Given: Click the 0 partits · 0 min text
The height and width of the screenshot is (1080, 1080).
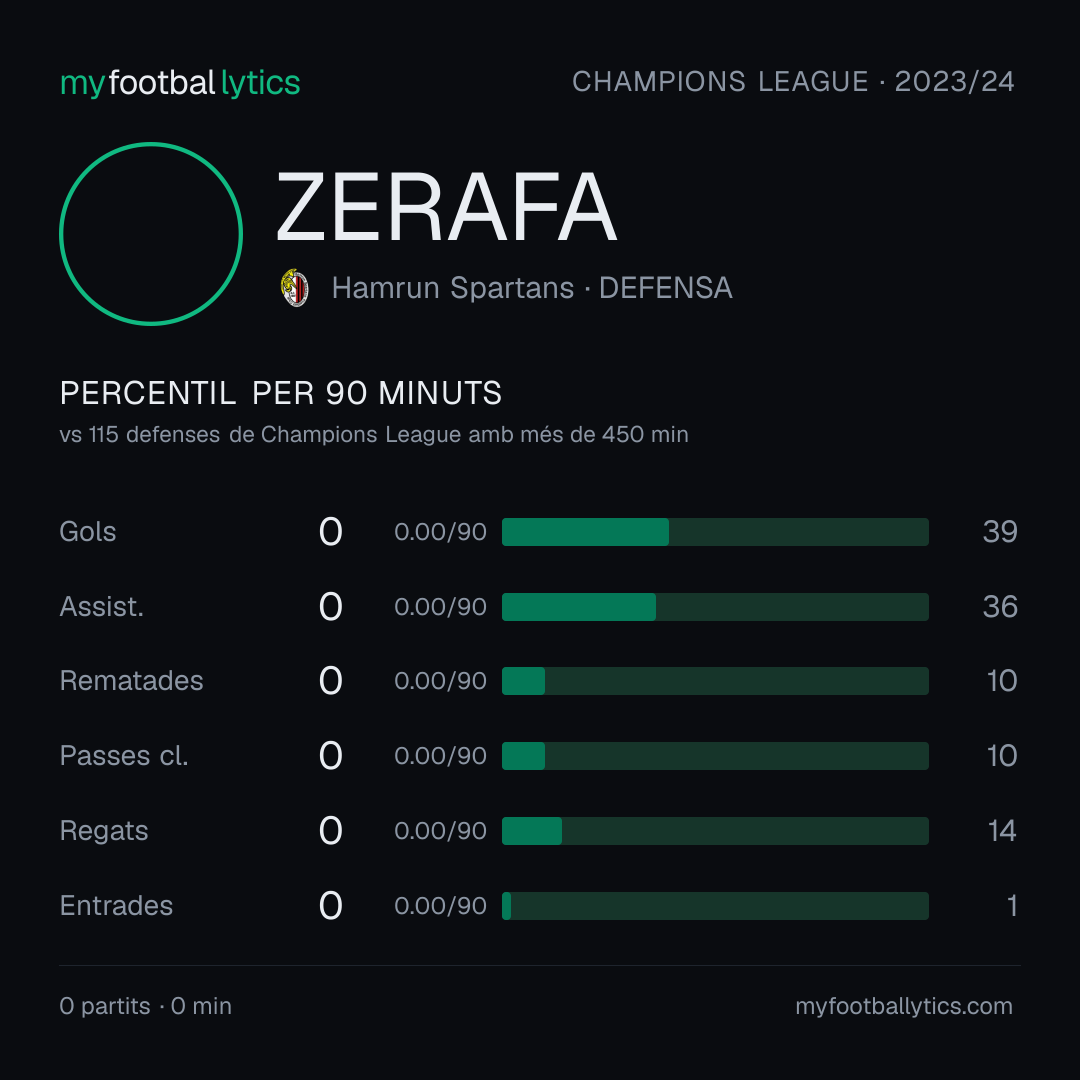Looking at the screenshot, I should click(146, 1006).
